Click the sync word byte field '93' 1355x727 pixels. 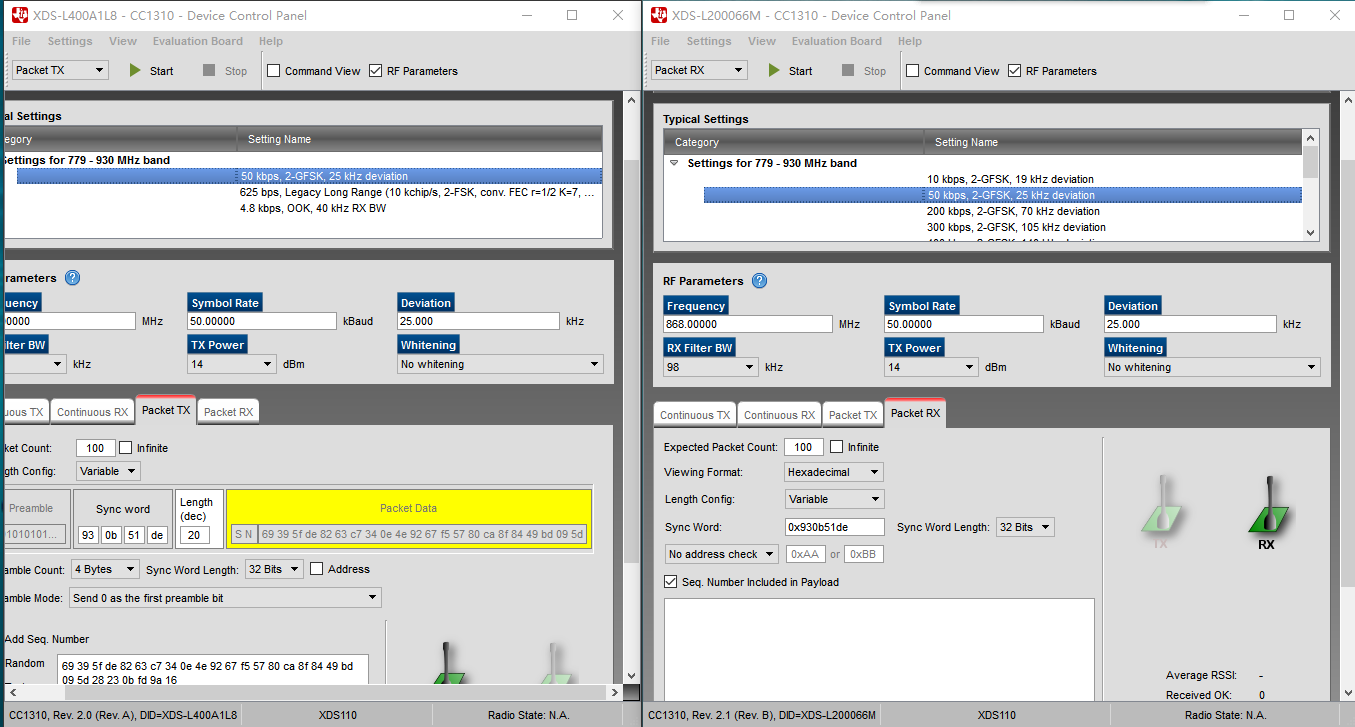[89, 535]
